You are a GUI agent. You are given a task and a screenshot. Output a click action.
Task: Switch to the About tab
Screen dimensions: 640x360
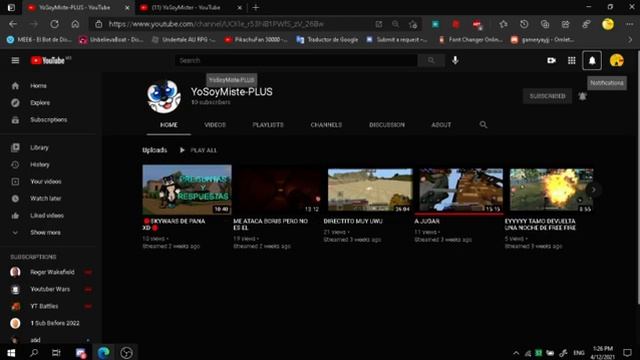[441, 125]
